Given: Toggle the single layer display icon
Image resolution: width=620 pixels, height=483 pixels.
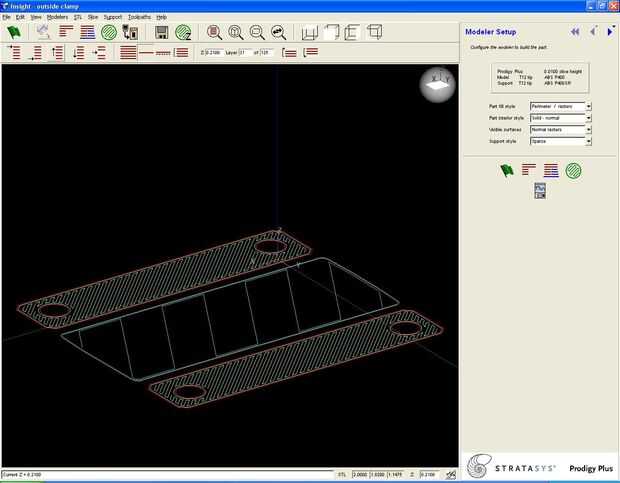Looking at the screenshot, I should (146, 52).
